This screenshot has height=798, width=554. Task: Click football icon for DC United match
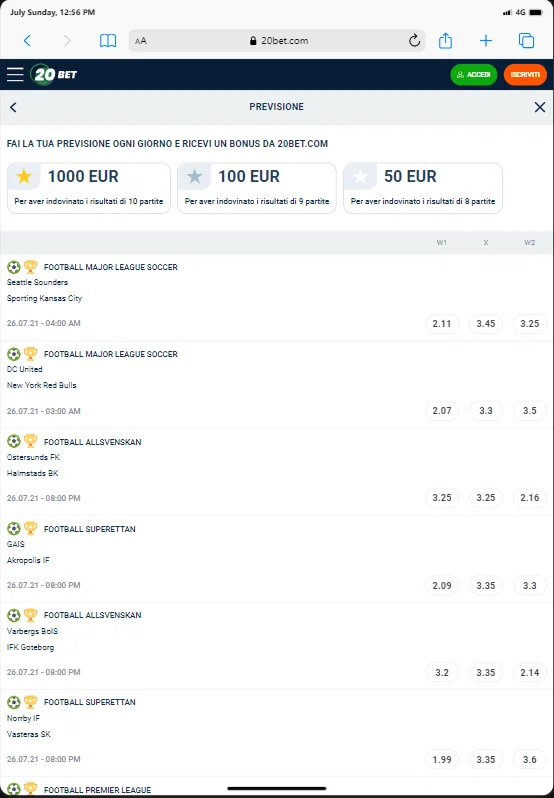pyautogui.click(x=14, y=354)
